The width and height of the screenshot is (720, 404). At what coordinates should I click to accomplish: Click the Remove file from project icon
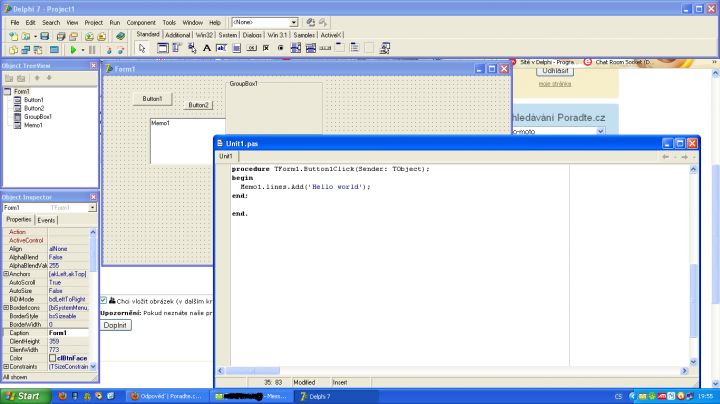tap(101, 36)
